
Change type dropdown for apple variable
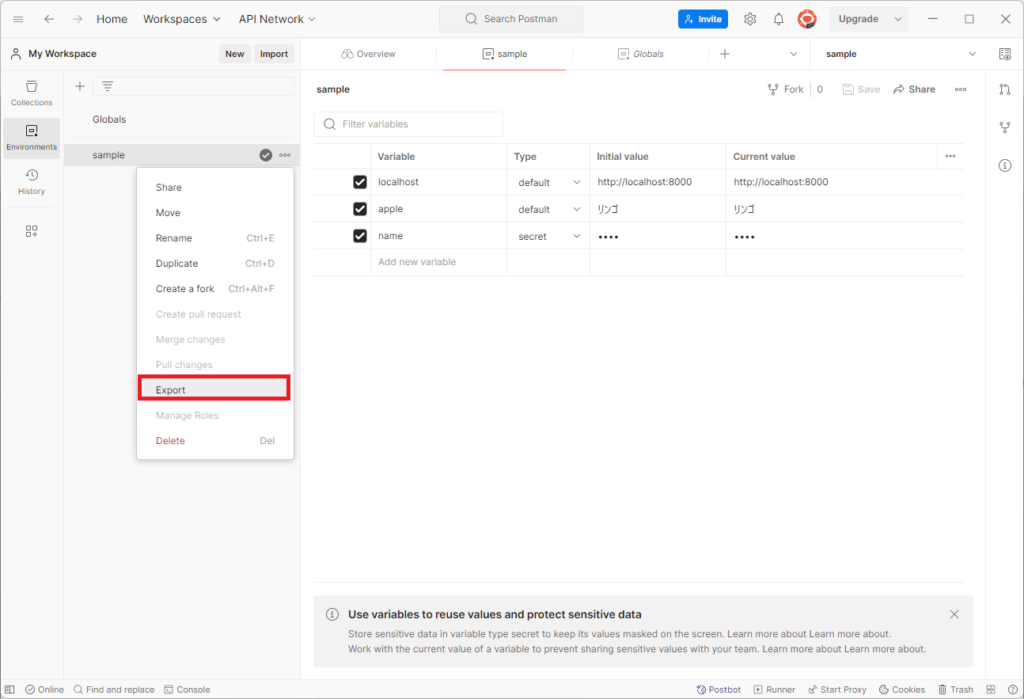coord(549,209)
